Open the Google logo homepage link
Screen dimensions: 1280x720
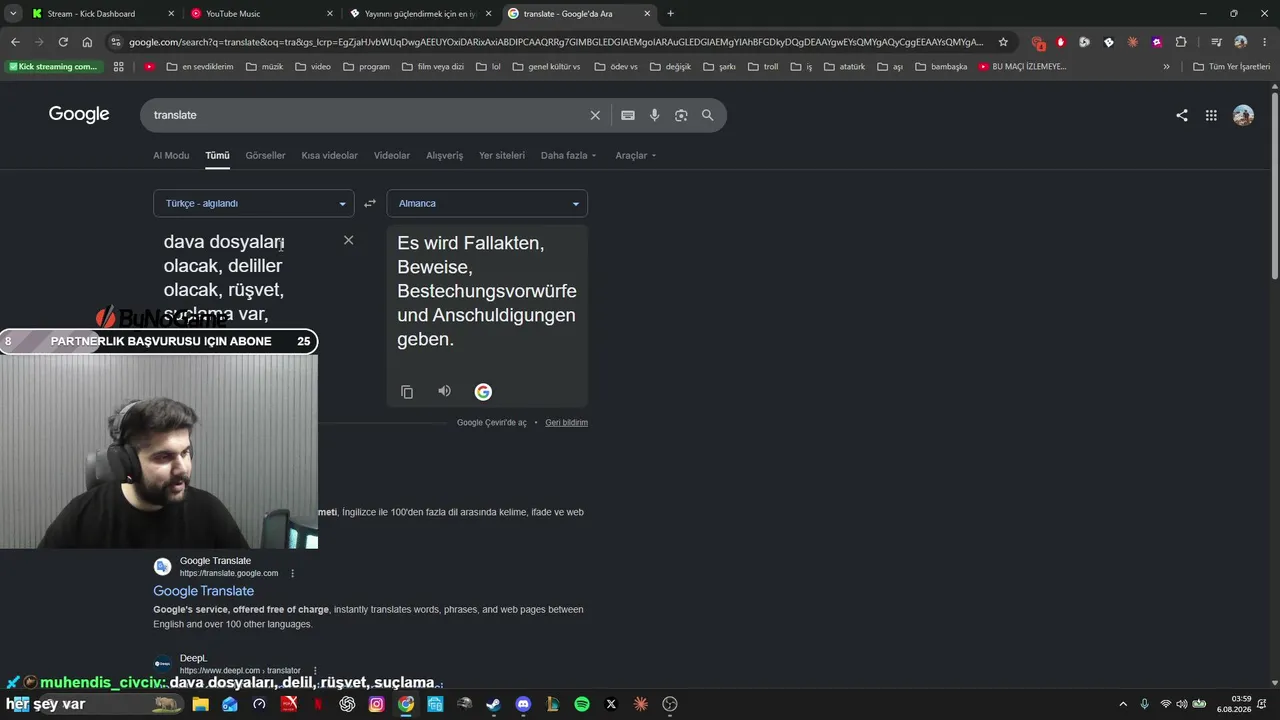(79, 114)
